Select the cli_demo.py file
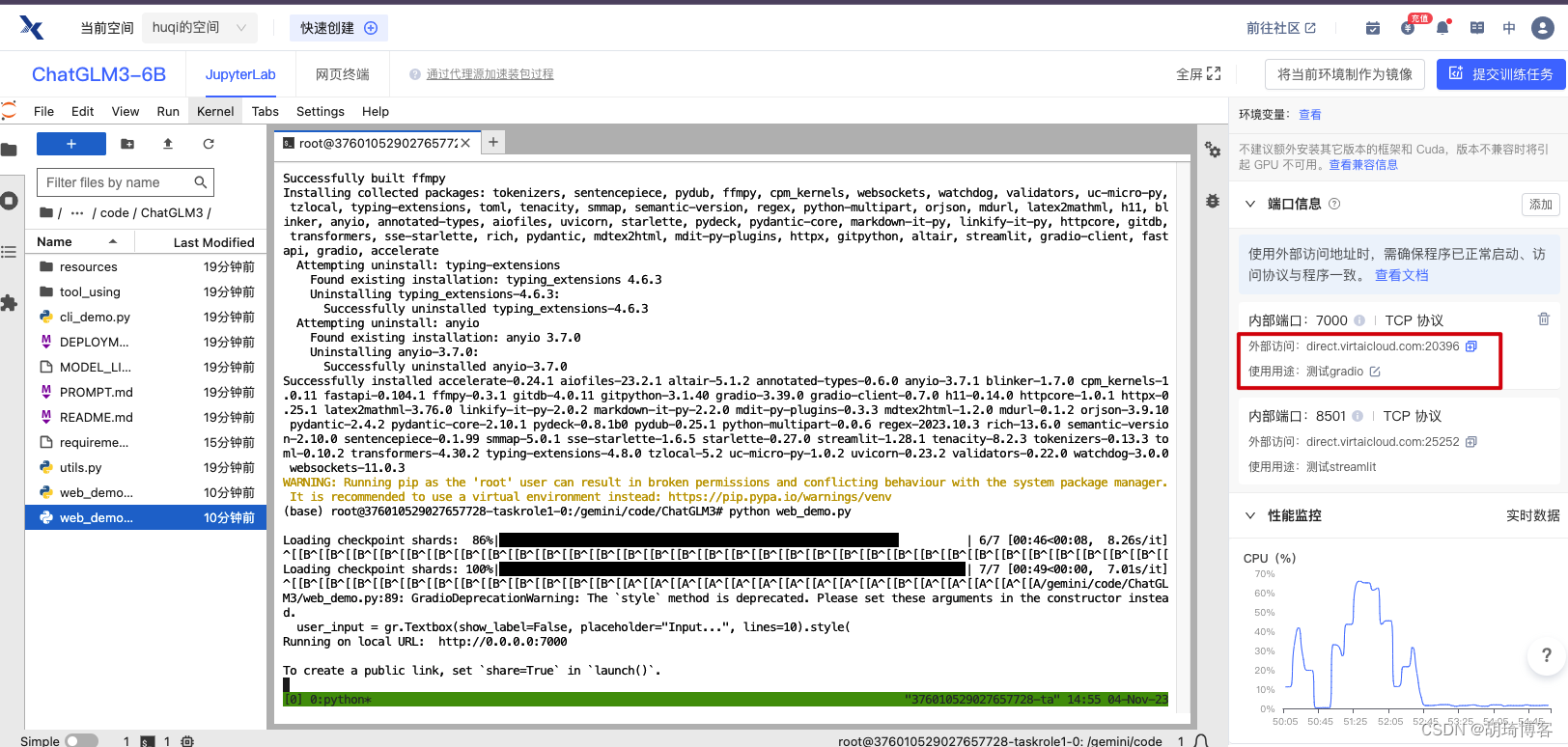The width and height of the screenshot is (1568, 747). [146, 317]
